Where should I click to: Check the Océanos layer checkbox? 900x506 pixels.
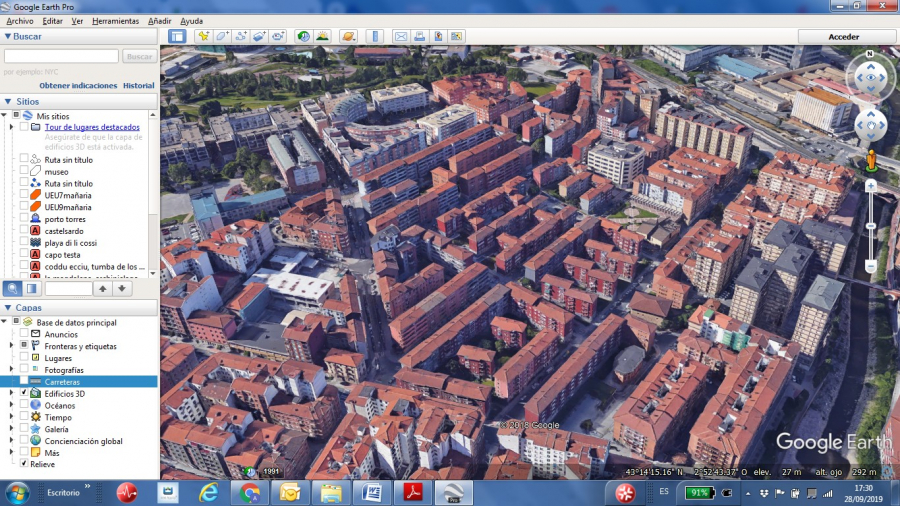(24, 405)
